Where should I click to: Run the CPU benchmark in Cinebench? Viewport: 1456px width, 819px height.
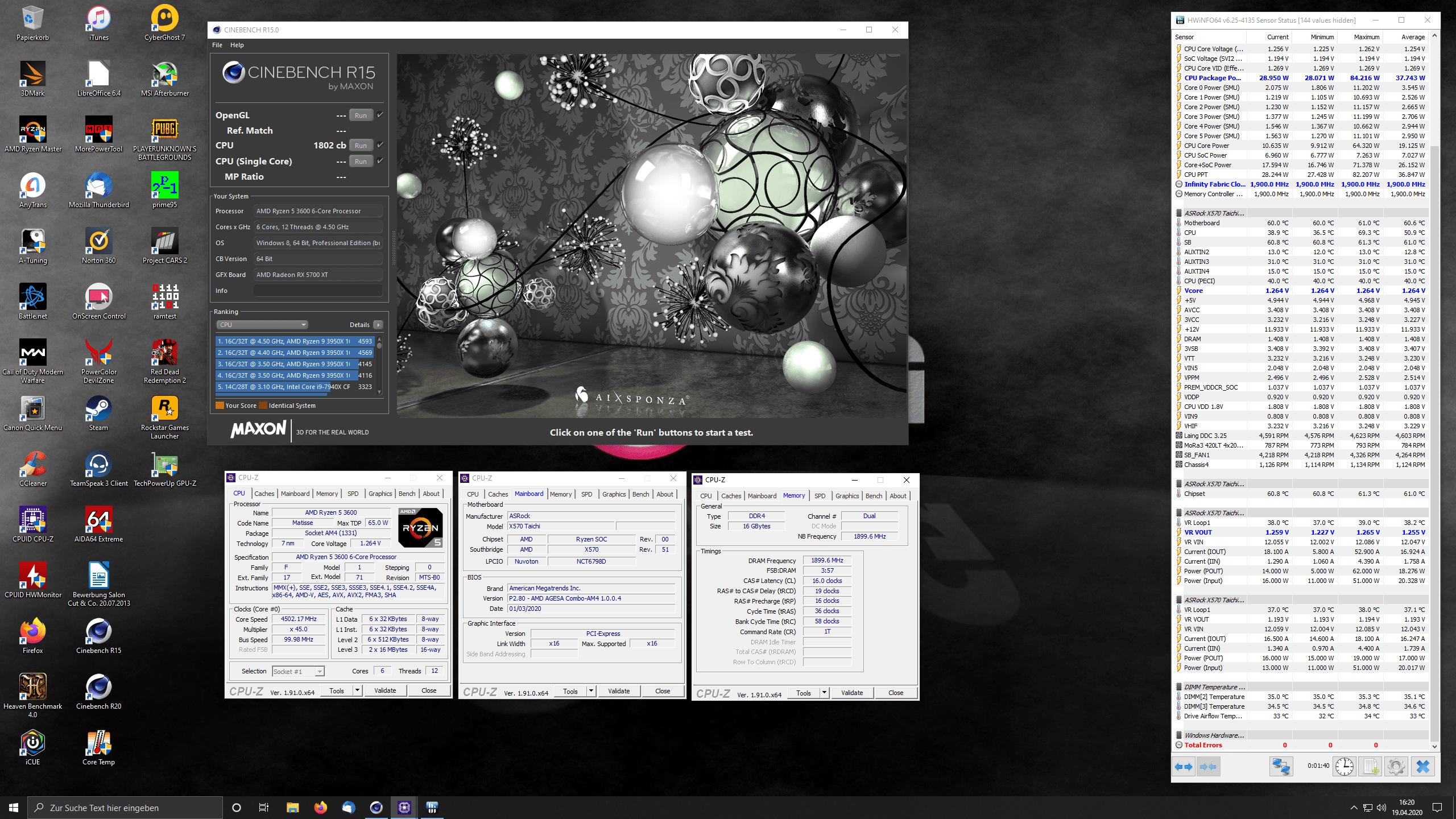pyautogui.click(x=361, y=145)
